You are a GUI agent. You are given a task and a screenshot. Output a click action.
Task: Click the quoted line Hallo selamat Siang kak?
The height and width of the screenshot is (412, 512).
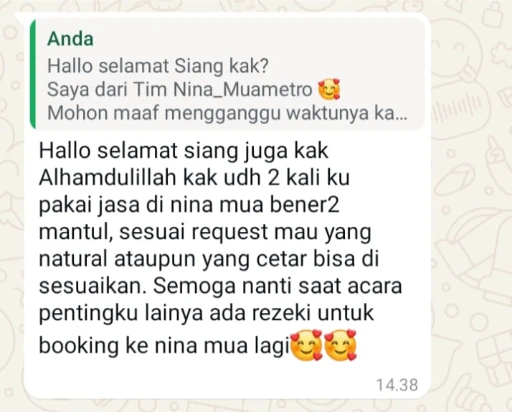158,66
